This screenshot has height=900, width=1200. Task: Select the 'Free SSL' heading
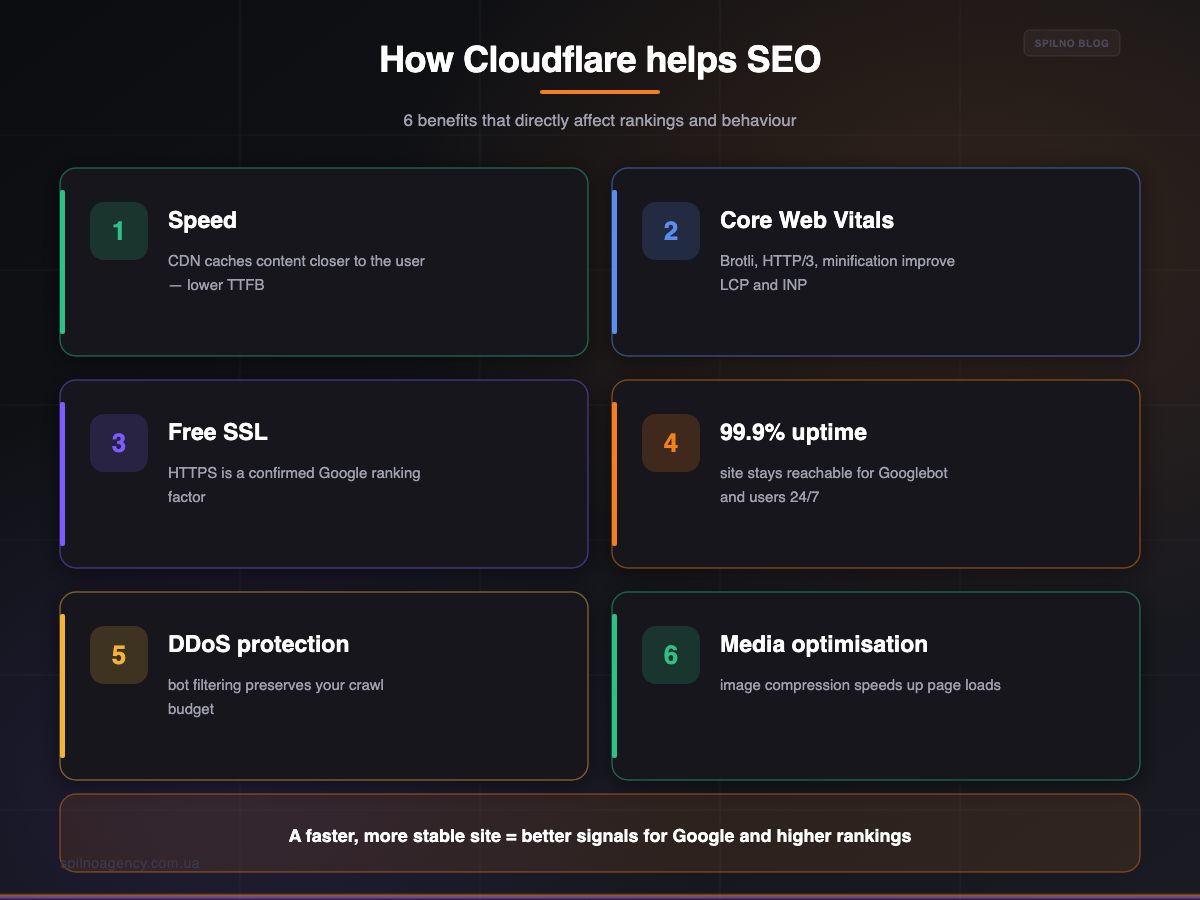(218, 432)
